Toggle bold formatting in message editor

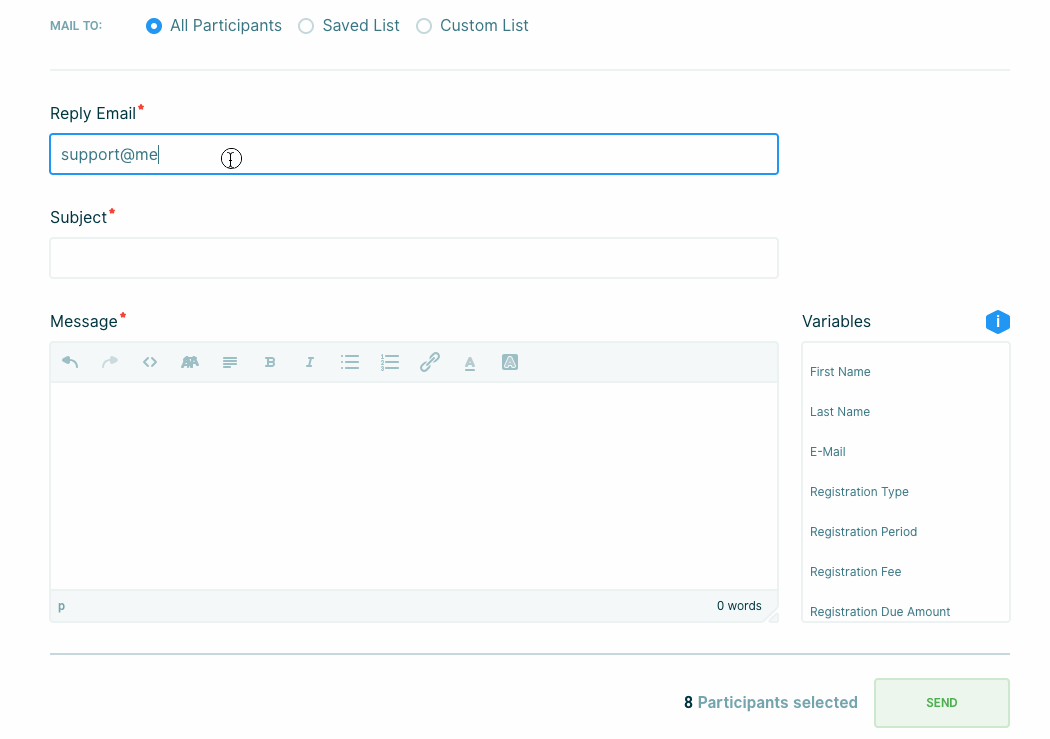(x=270, y=362)
